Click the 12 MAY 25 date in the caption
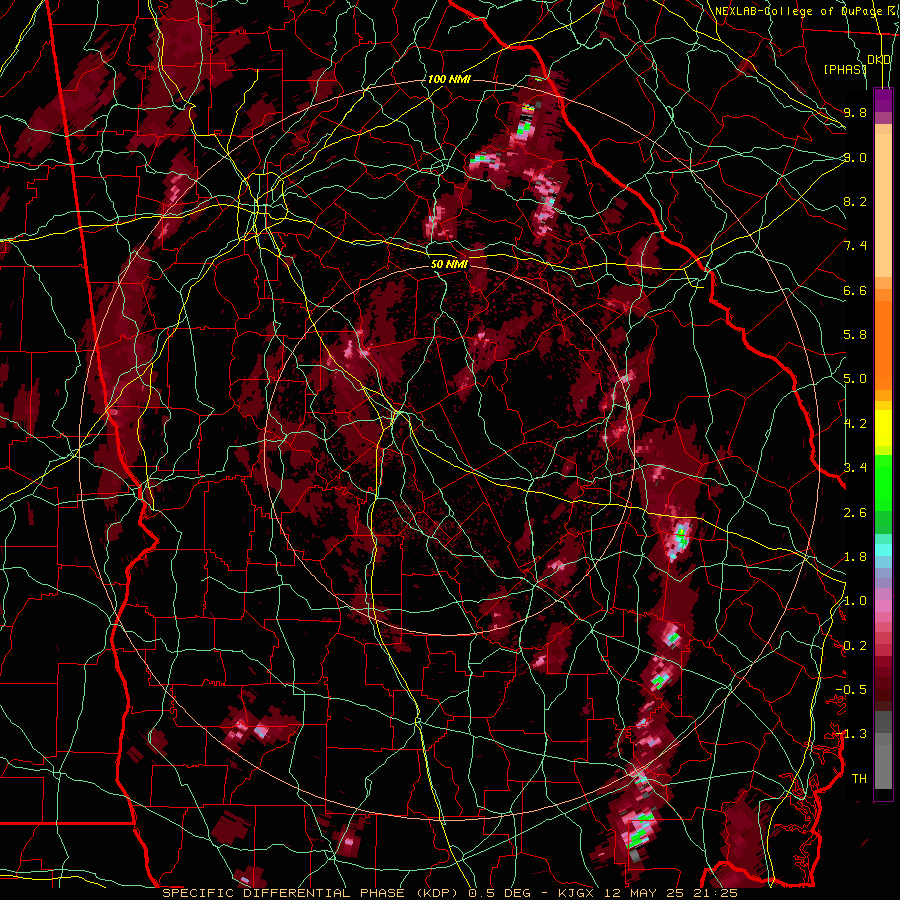Screen dimensions: 900x900 coord(643,893)
